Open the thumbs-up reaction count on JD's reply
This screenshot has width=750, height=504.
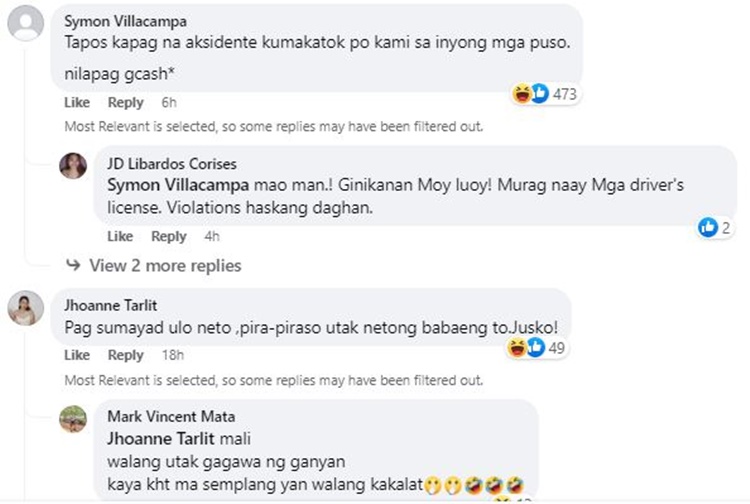(x=715, y=228)
